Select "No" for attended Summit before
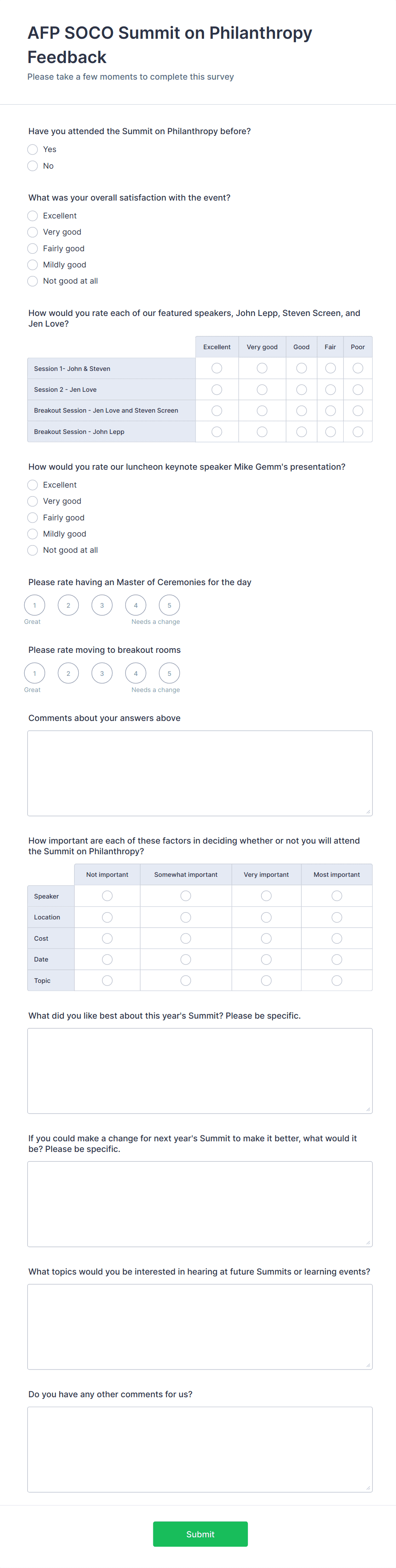 (x=32, y=166)
